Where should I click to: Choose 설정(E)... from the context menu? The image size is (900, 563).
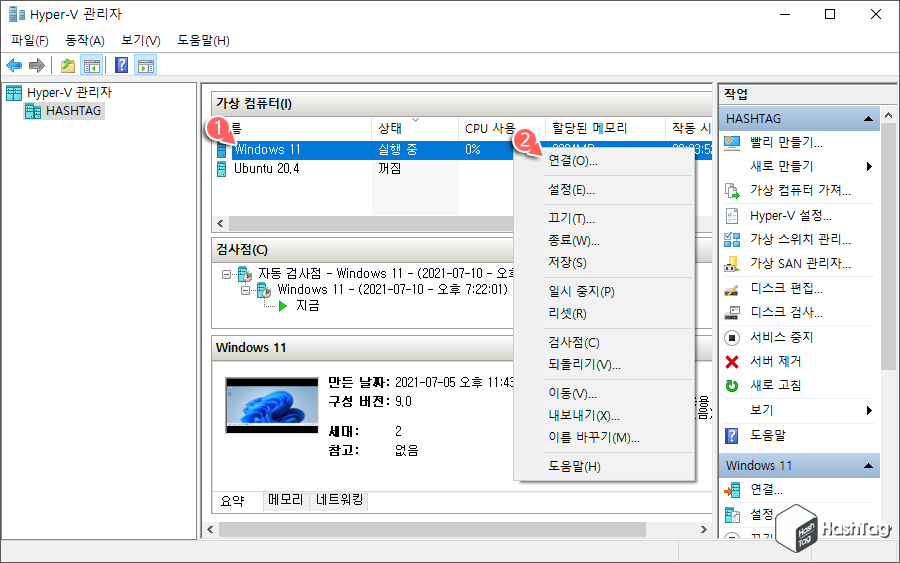[x=604, y=189]
